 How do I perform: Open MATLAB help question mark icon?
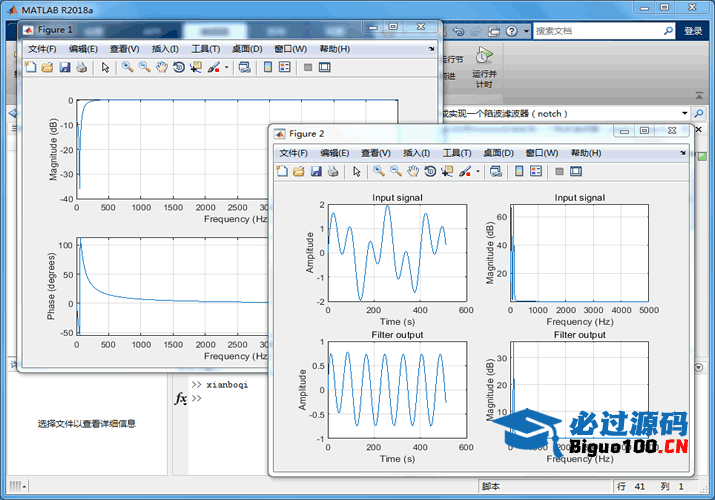[512, 31]
